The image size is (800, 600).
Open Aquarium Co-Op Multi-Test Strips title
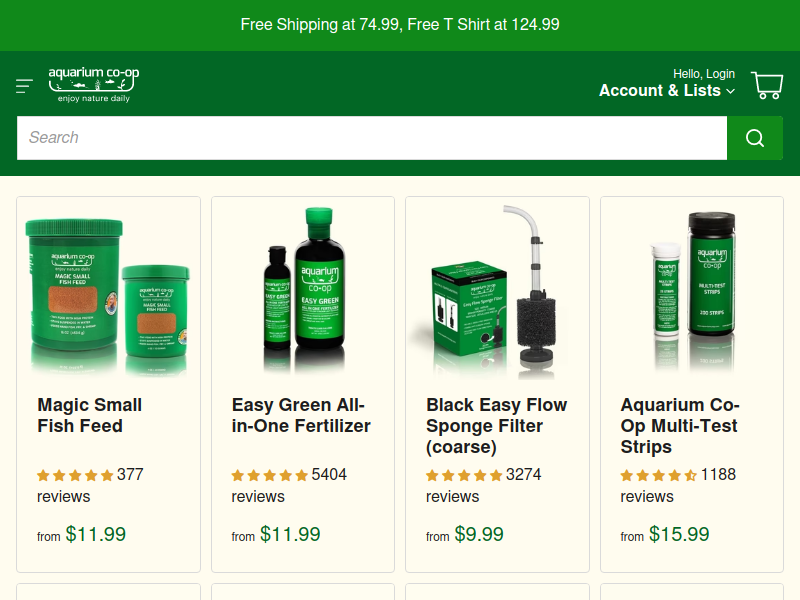[x=680, y=426]
